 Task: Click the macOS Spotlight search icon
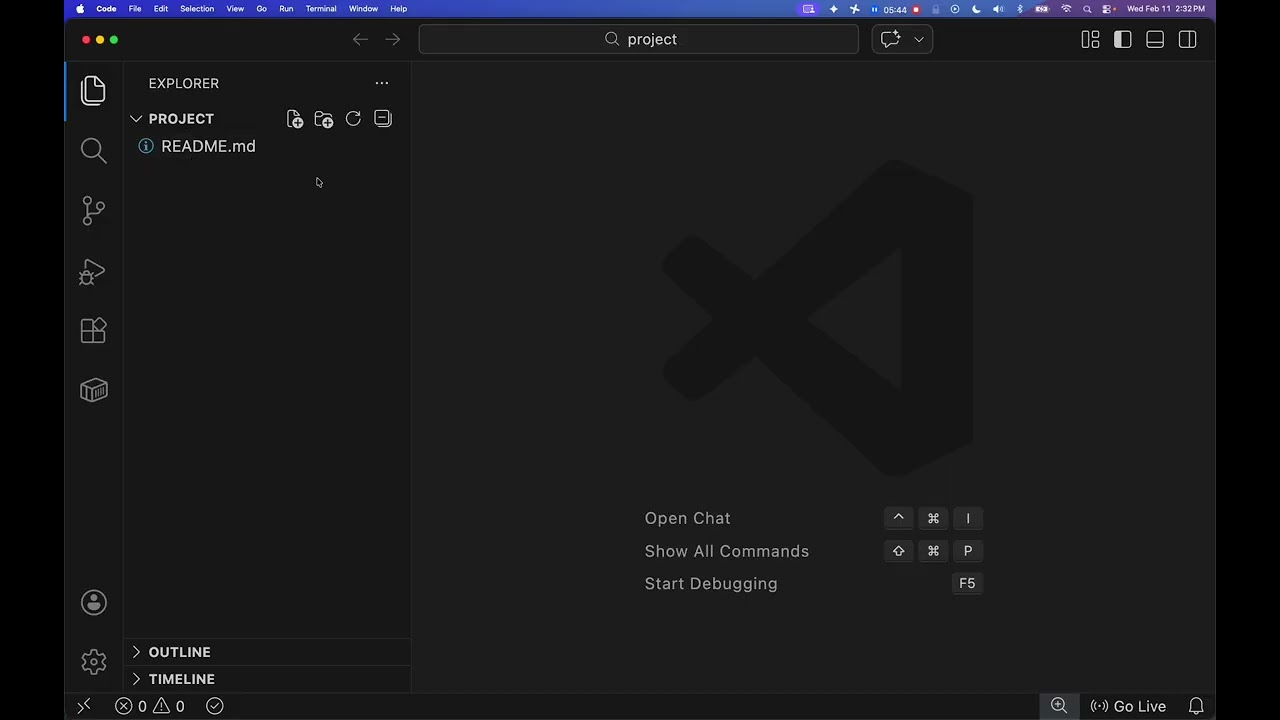pyautogui.click(x=1087, y=9)
